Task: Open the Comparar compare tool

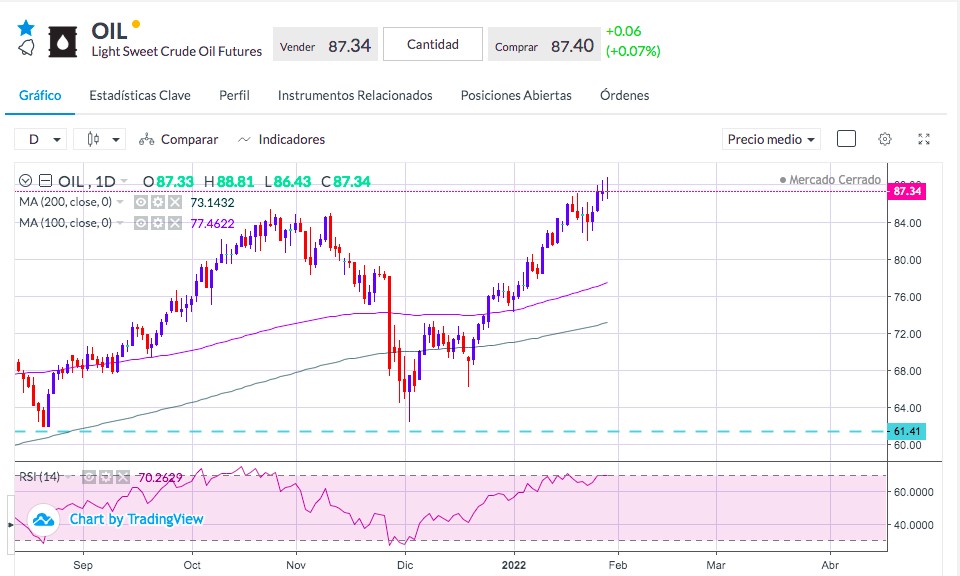Action: coord(179,140)
